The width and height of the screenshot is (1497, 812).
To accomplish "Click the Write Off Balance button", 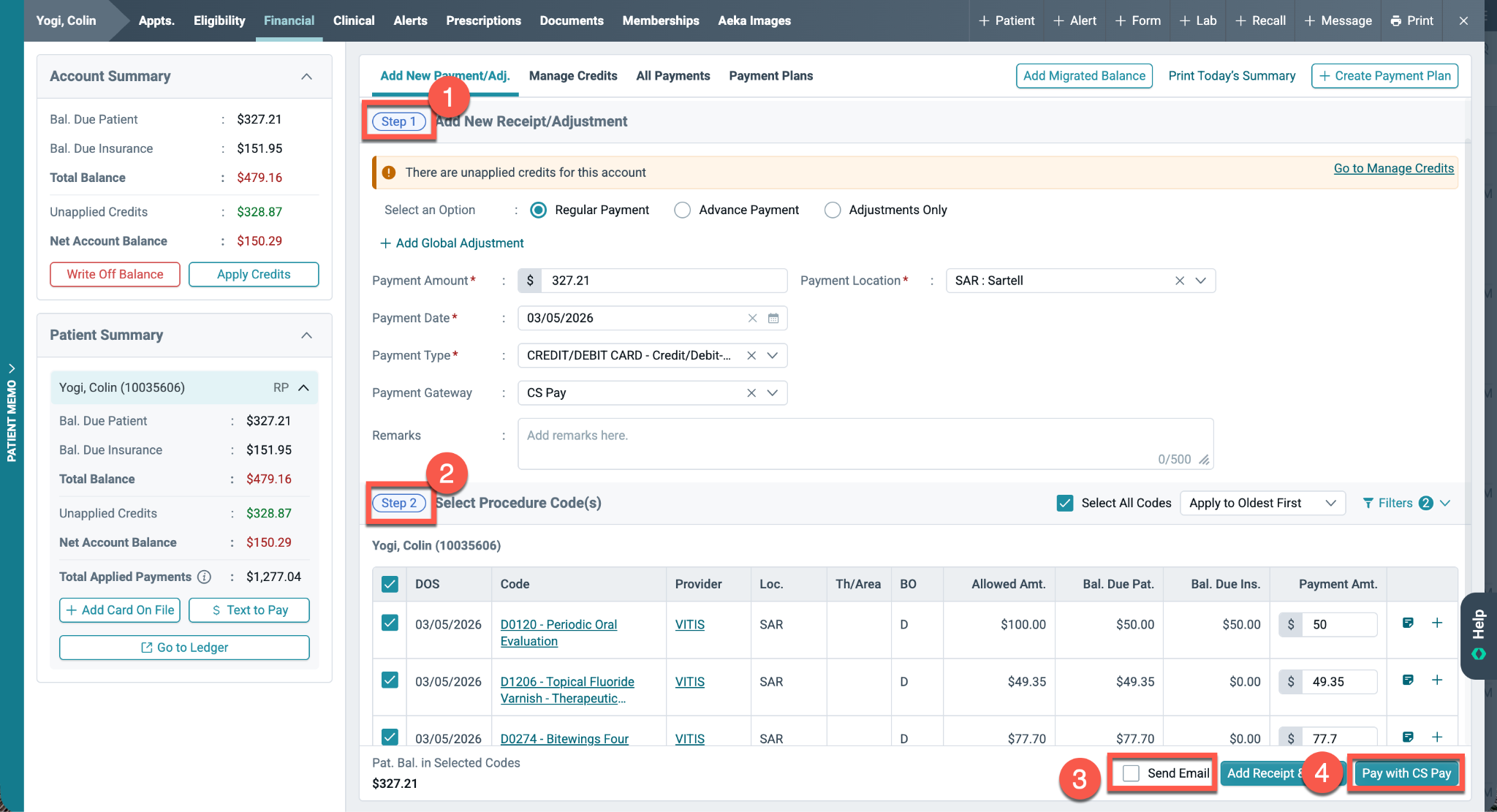I will (x=115, y=274).
